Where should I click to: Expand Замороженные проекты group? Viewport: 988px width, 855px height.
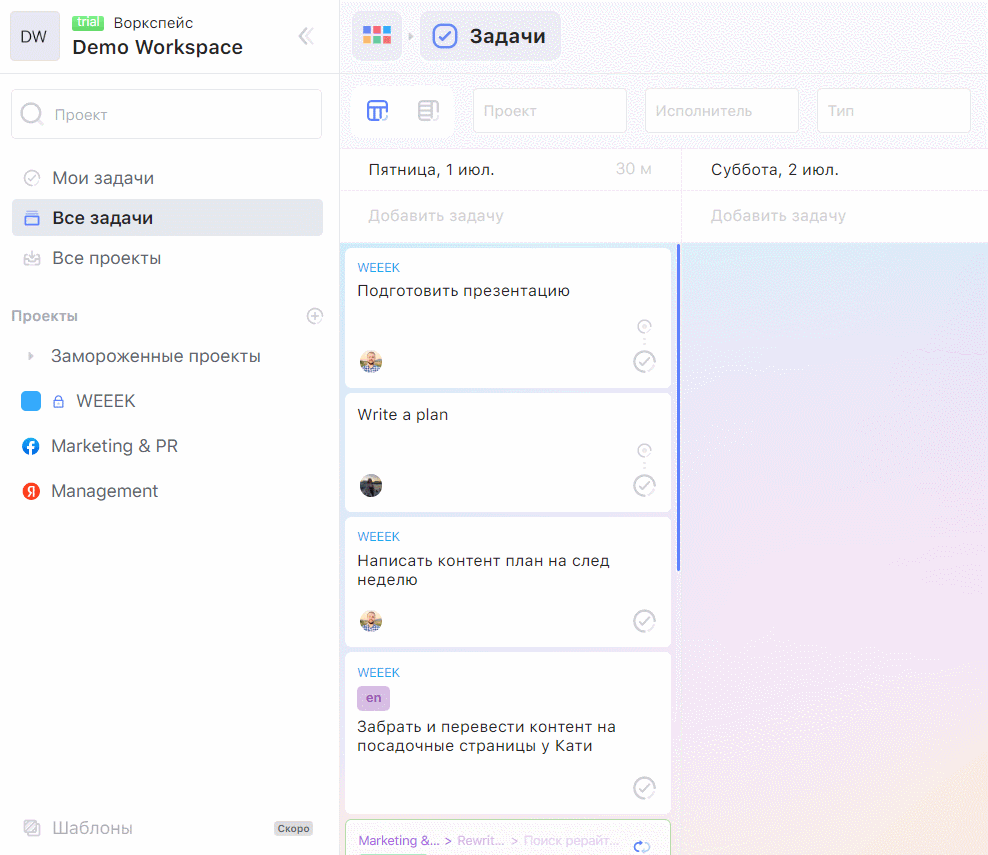coord(31,356)
